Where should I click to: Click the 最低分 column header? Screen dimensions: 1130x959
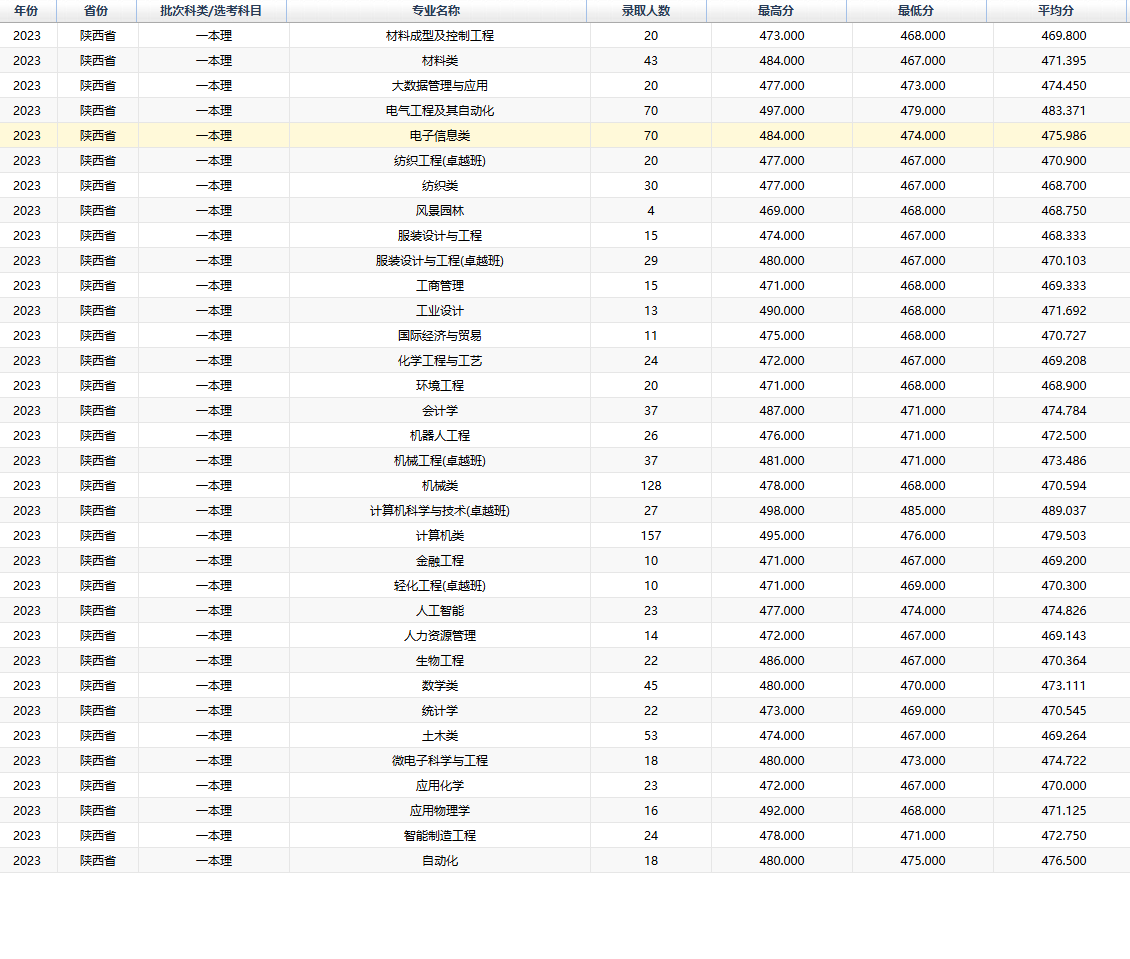(x=916, y=11)
